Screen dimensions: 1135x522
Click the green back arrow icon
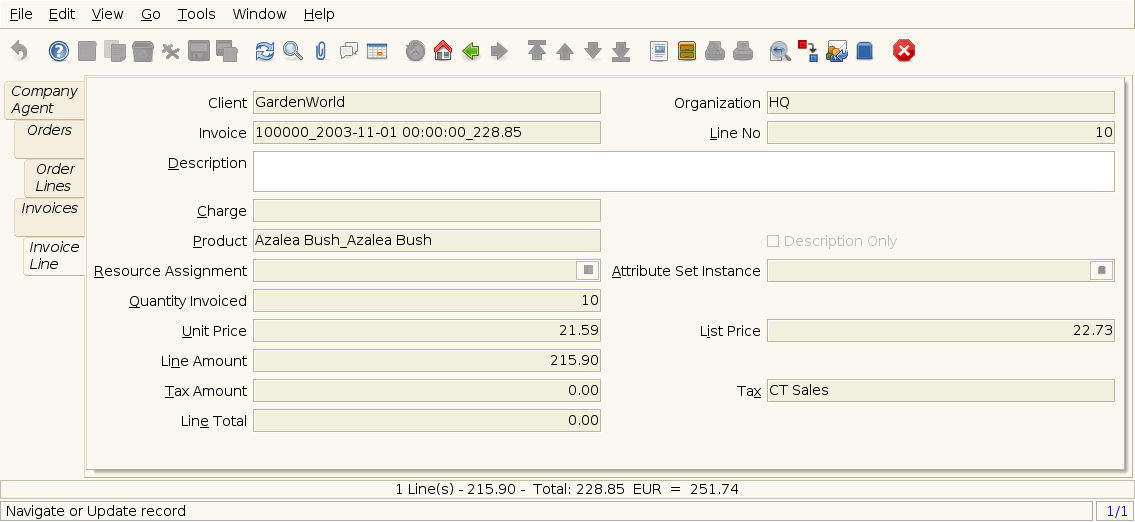[471, 51]
